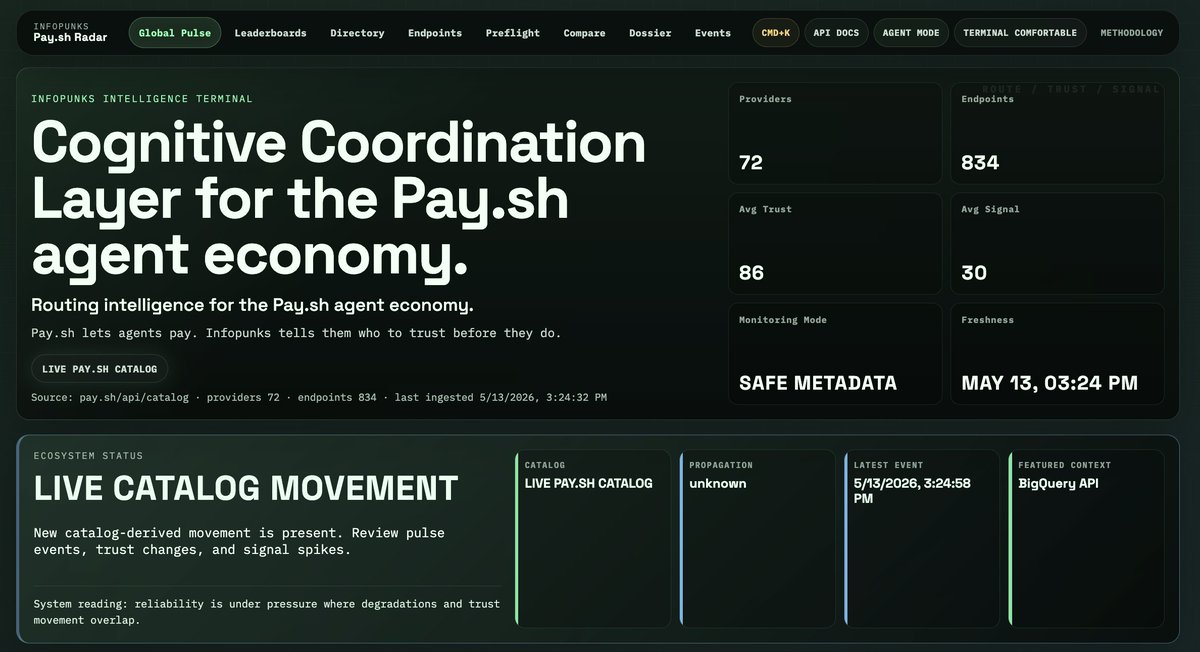
Task: Open the Directory tab
Action: [x=357, y=33]
